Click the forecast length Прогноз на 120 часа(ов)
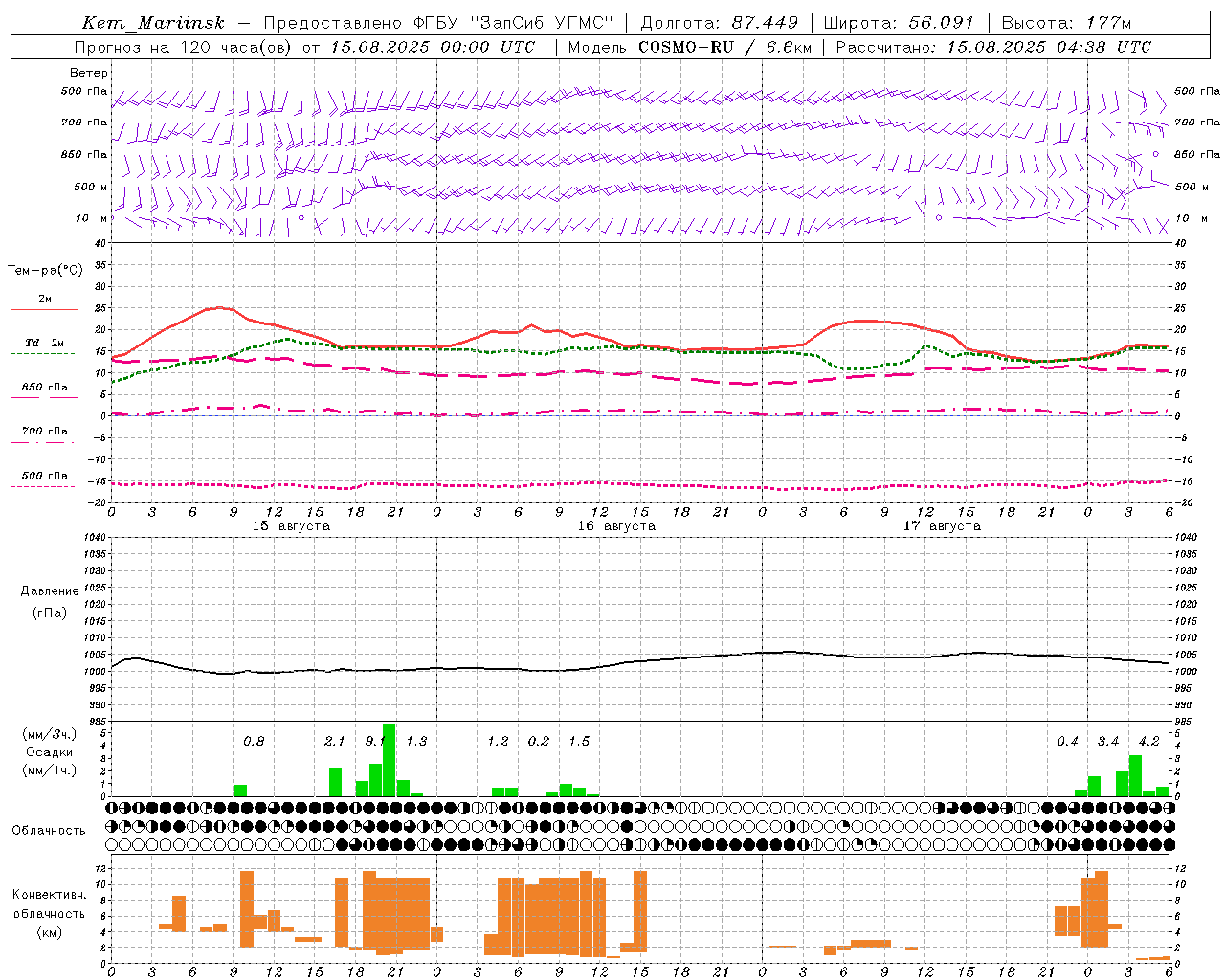Screen dimensions: 1225x980 tap(184, 47)
